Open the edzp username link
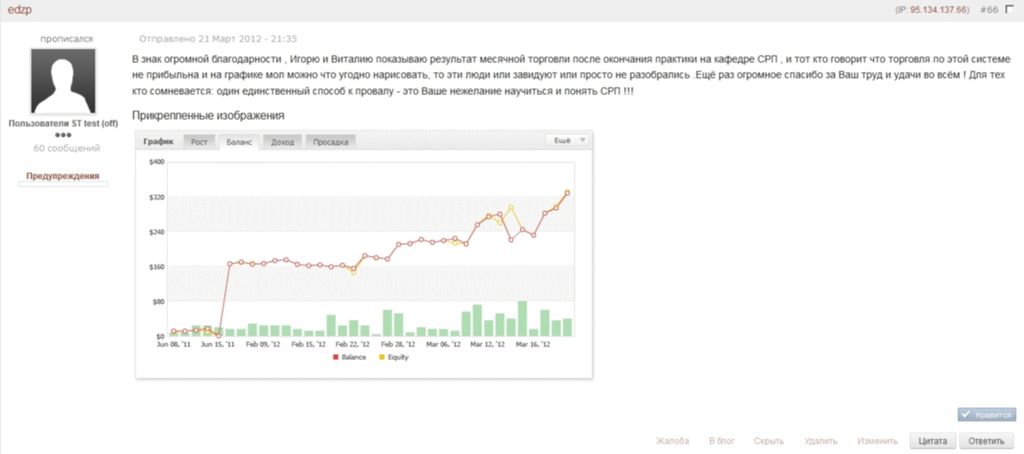 pos(20,10)
